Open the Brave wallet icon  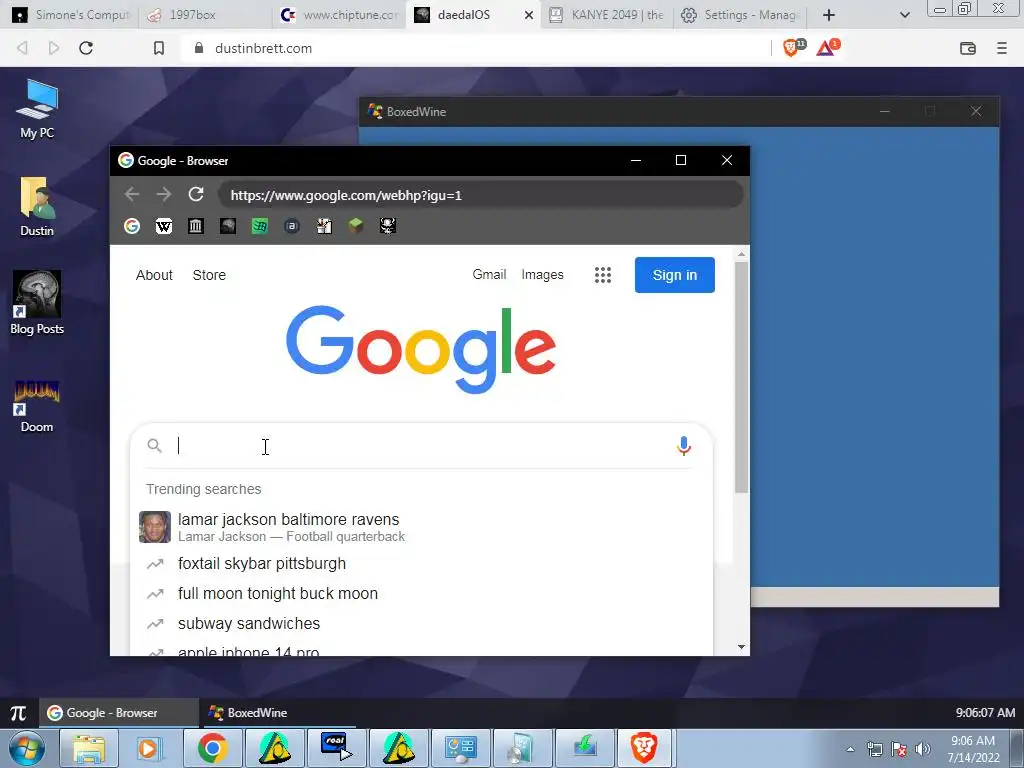[x=968, y=48]
